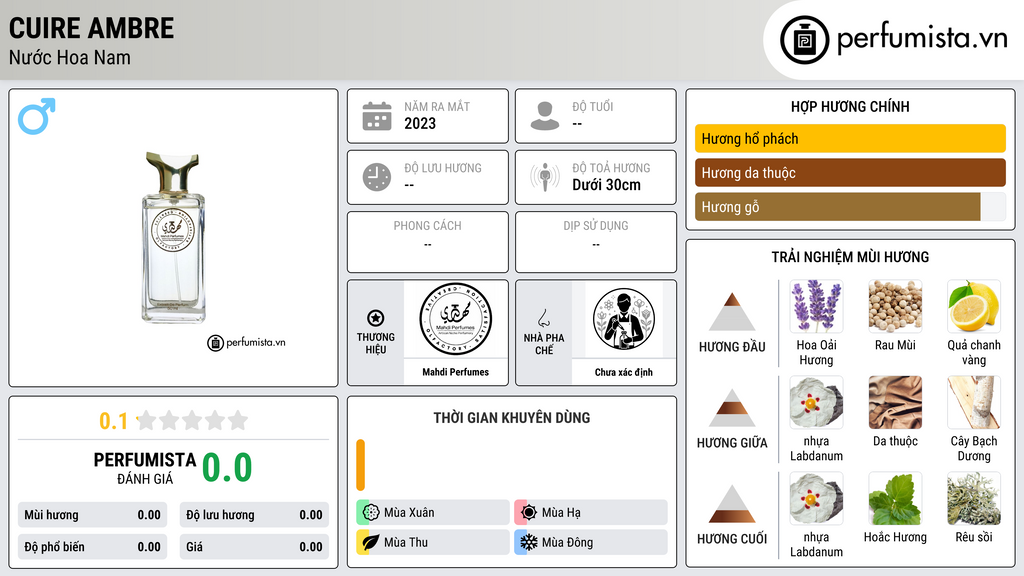Click the Độ lưu hương 0.00 score row
The height and width of the screenshot is (576, 1024).
point(254,515)
